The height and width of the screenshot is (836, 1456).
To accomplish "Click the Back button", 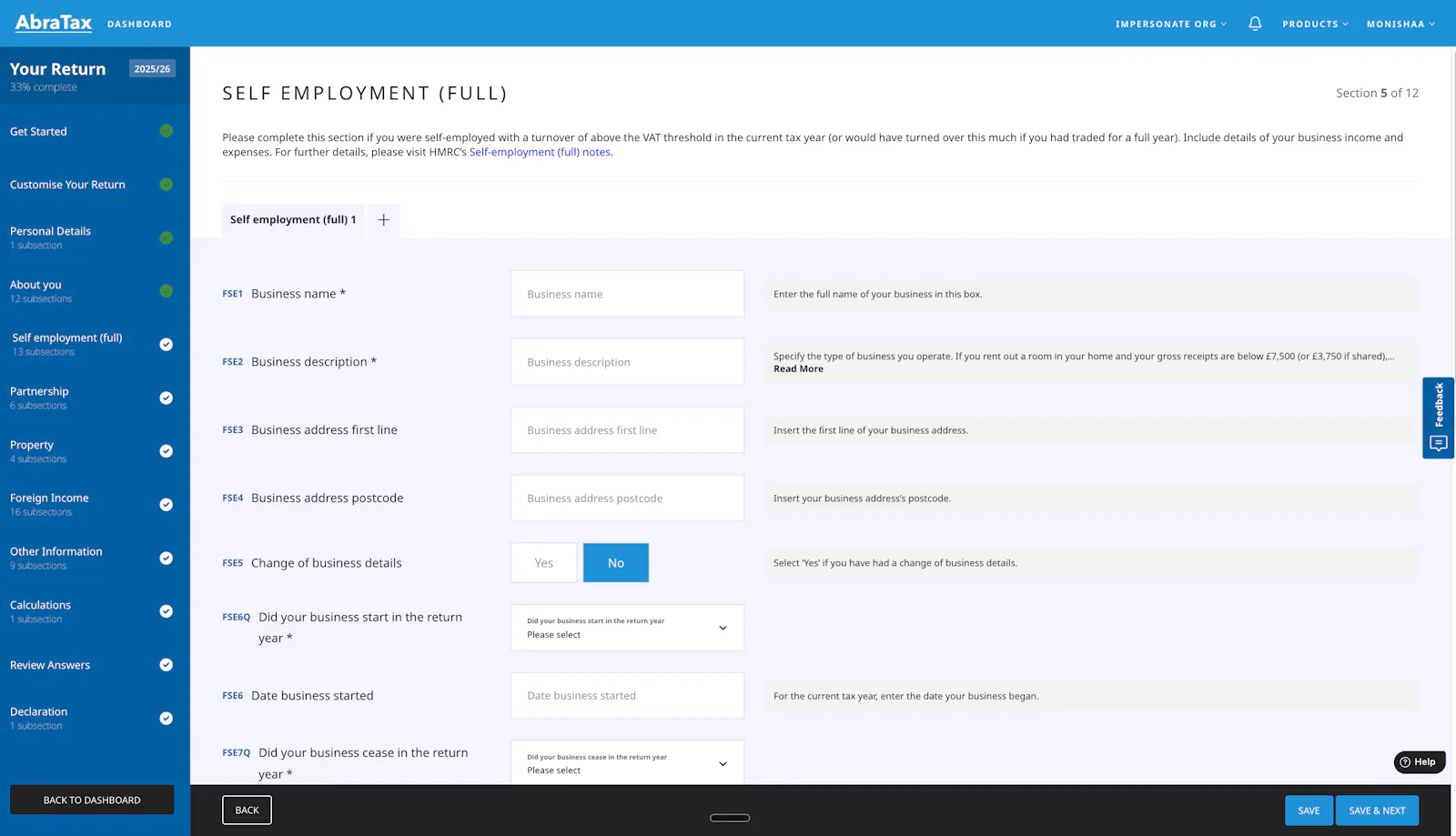I will click(247, 810).
